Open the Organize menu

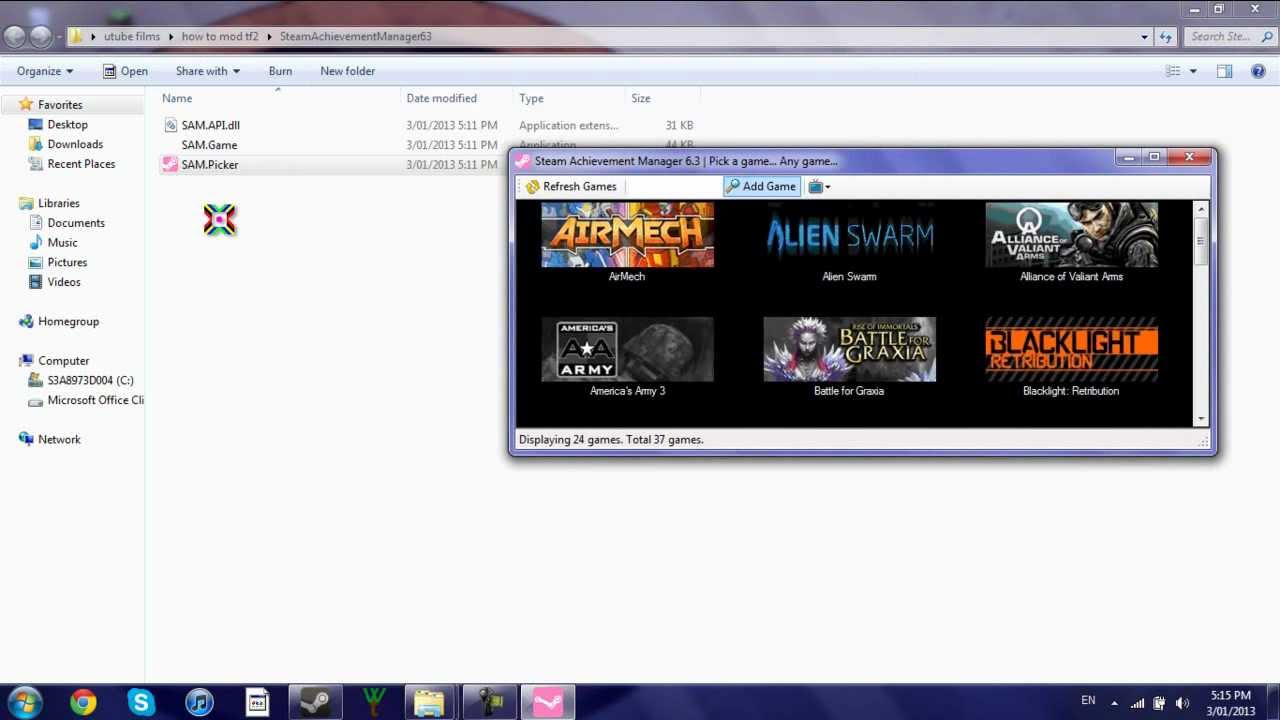coord(45,71)
